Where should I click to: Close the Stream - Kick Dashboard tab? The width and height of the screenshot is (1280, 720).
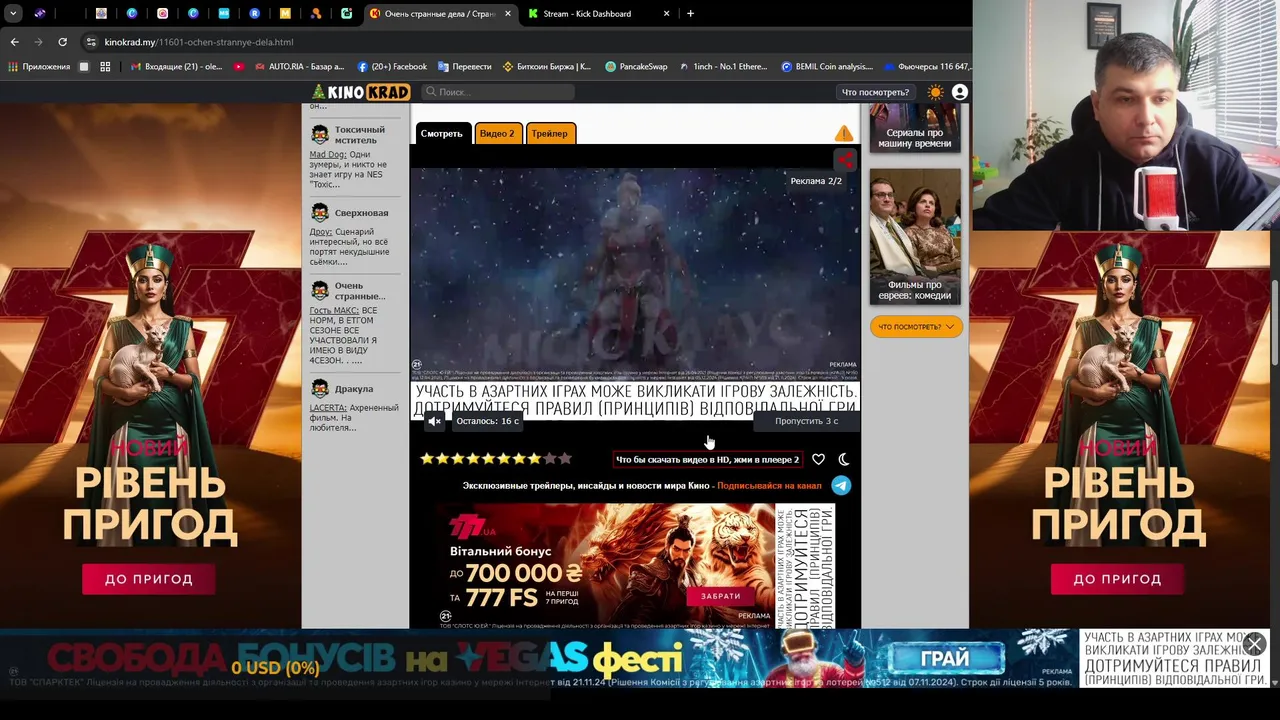pyautogui.click(x=667, y=14)
